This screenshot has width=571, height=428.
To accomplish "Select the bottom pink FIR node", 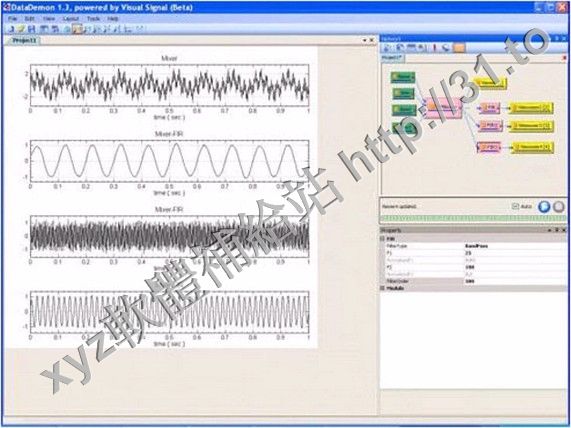I will (x=489, y=148).
